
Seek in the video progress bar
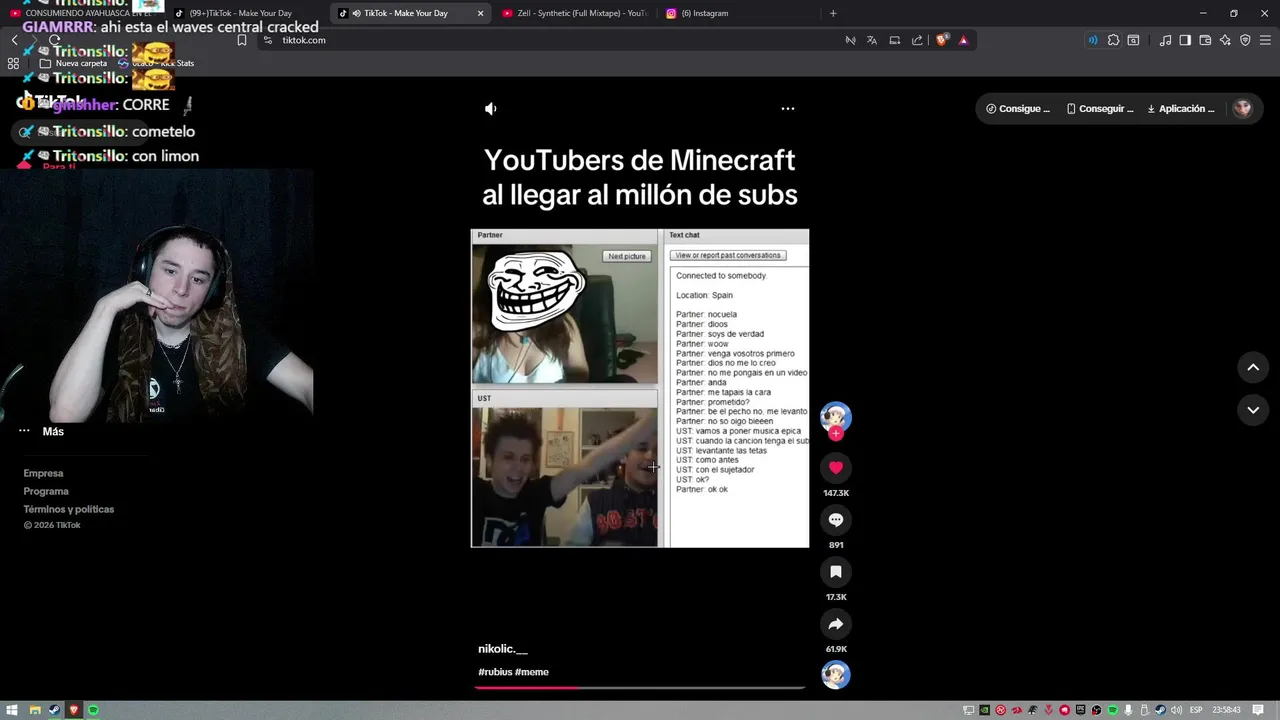[640, 687]
